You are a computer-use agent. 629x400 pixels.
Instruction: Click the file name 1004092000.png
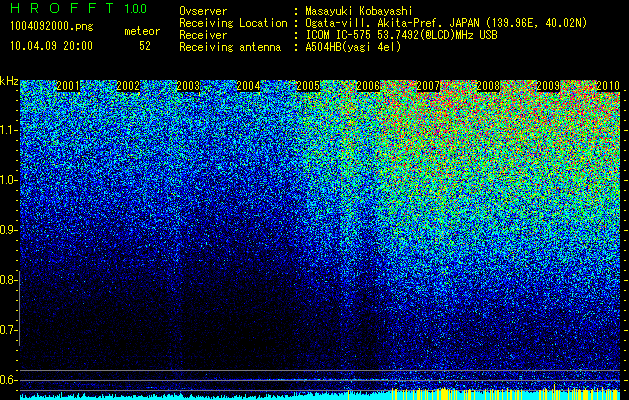point(52,27)
